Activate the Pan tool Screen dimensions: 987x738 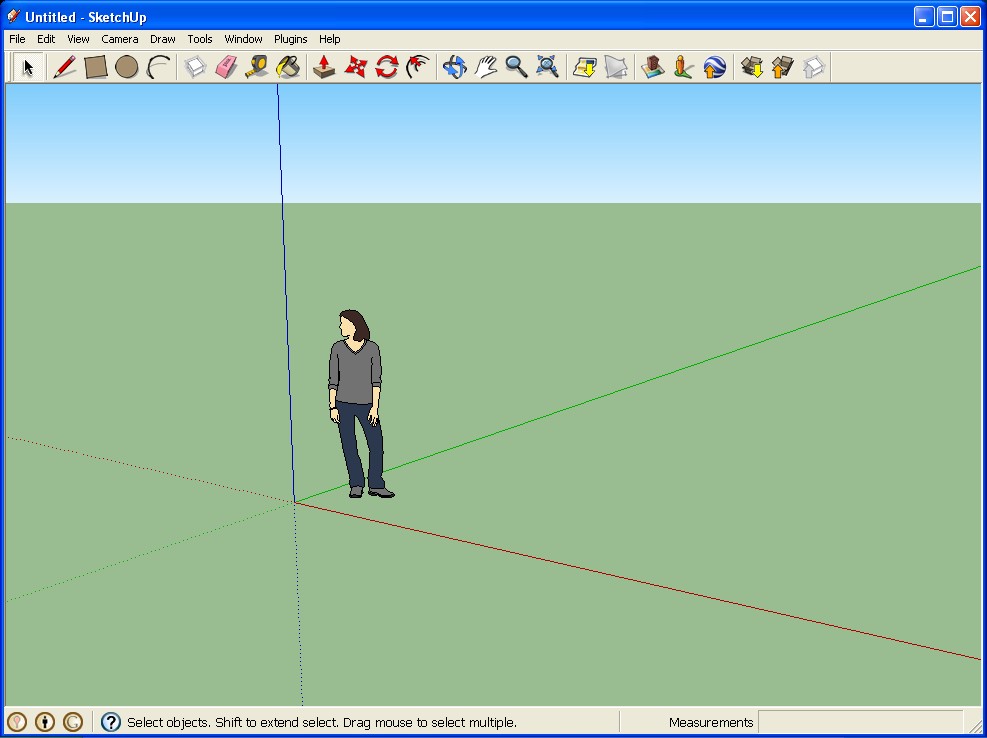click(x=487, y=67)
